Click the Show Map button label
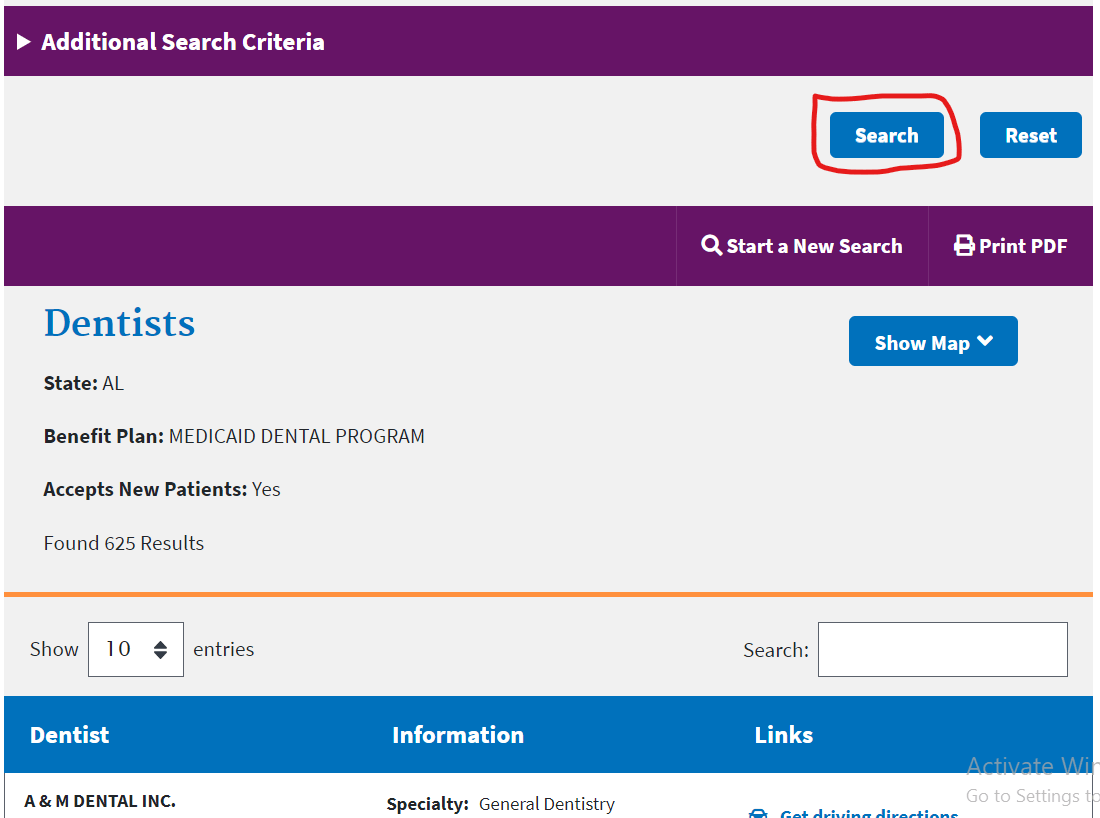This screenshot has width=1100, height=818. 921,343
